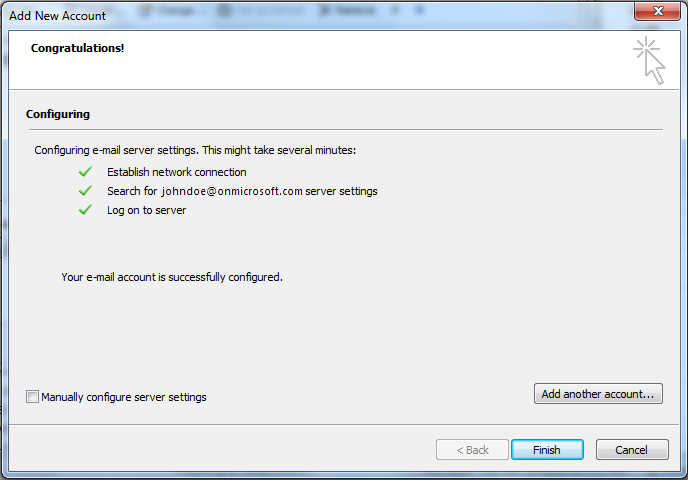Click the successfully configured confirmation message

point(172,277)
